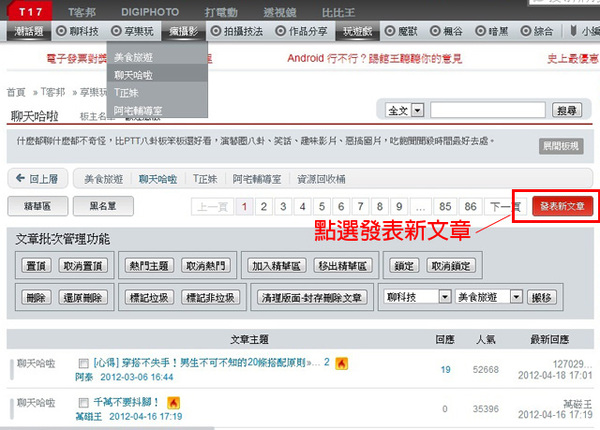Click fire icon on 穿搭不失手 article
Viewport: 600px width, 430px height.
point(341,363)
